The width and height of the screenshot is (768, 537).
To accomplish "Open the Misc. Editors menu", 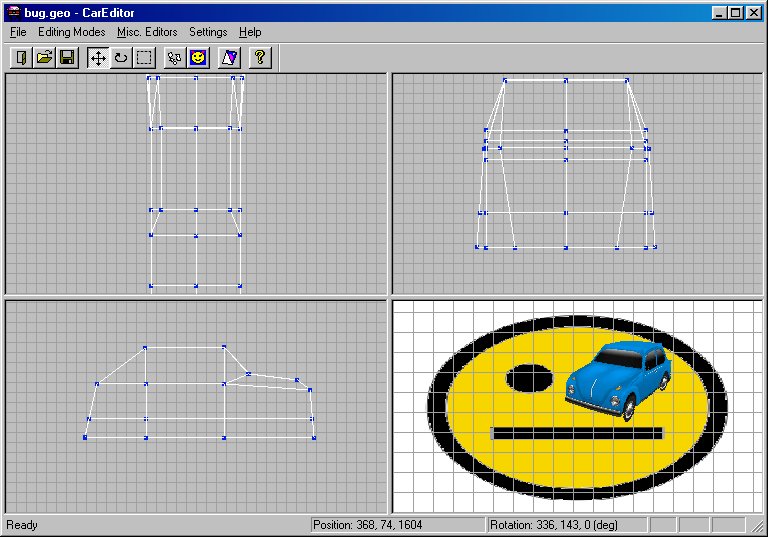I will [147, 32].
